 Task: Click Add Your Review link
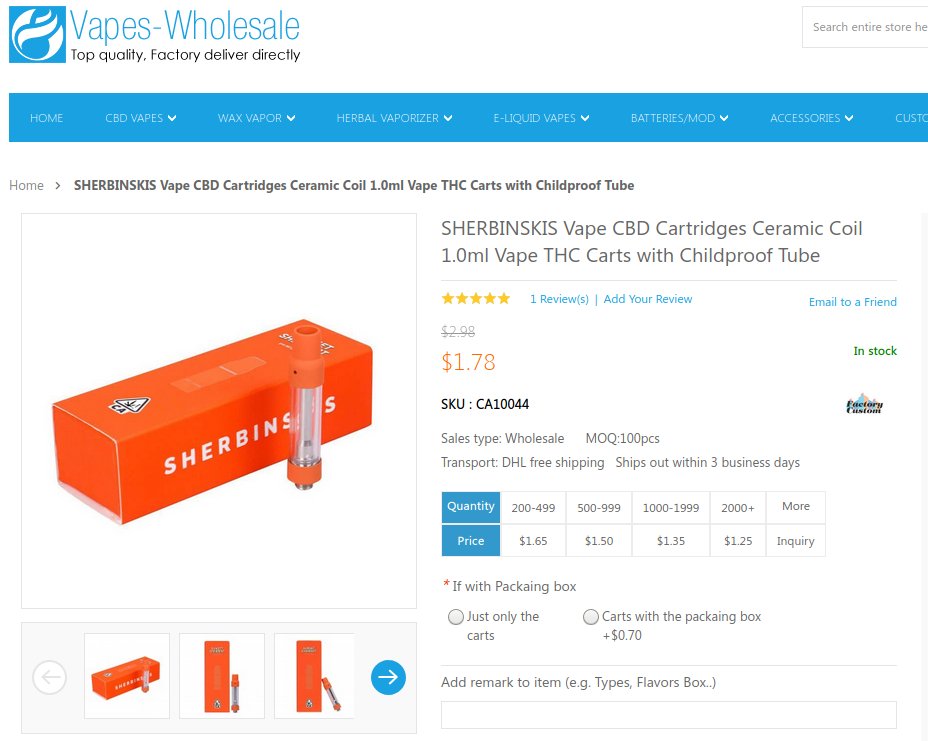pos(647,299)
